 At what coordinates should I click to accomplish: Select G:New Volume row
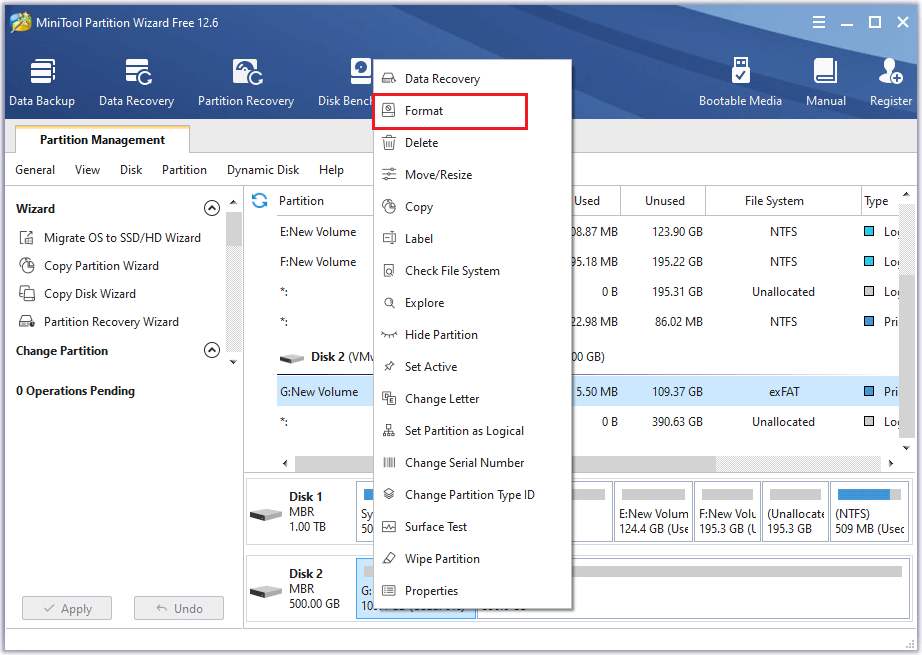325,392
